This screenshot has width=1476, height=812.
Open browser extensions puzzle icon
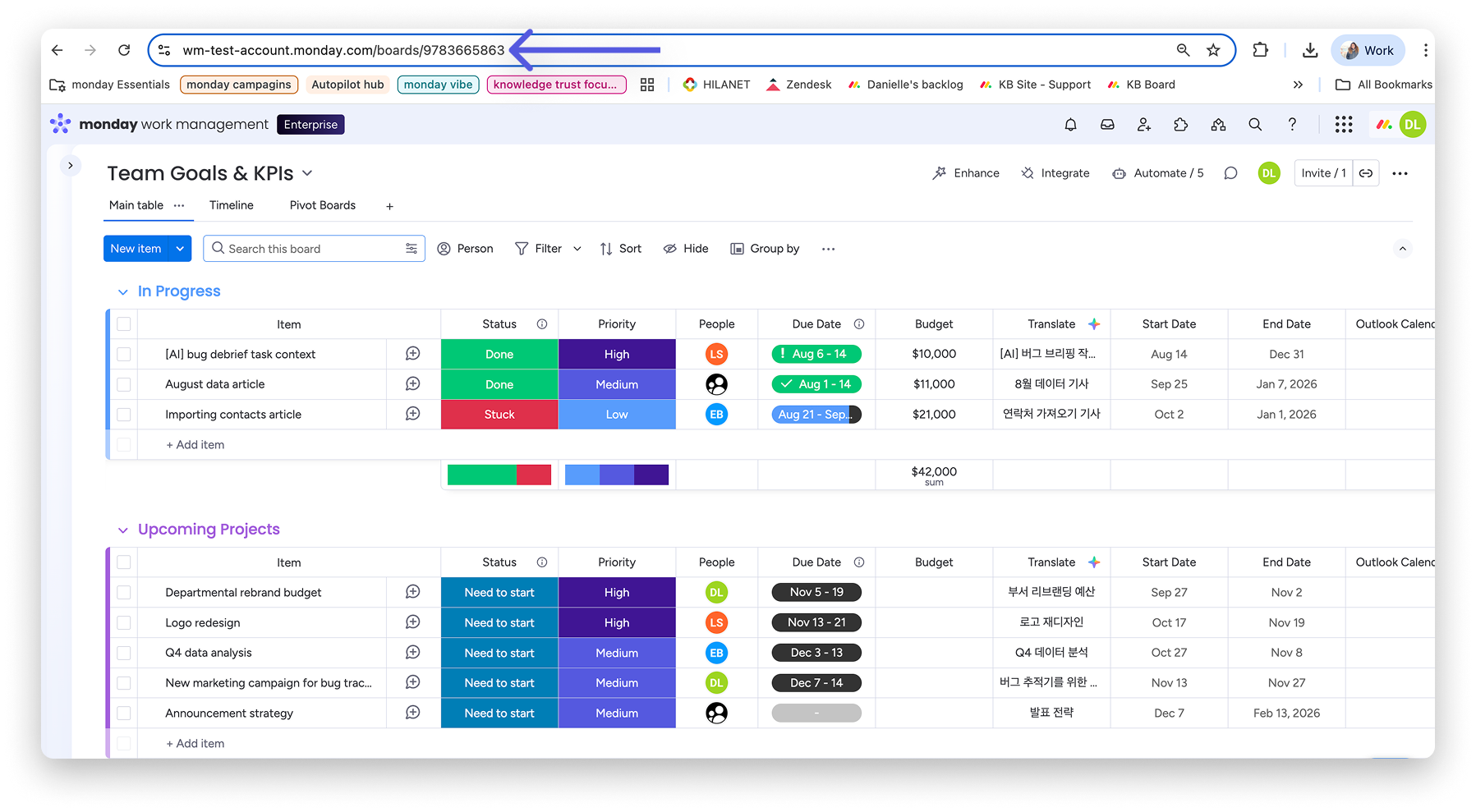pos(1261,50)
